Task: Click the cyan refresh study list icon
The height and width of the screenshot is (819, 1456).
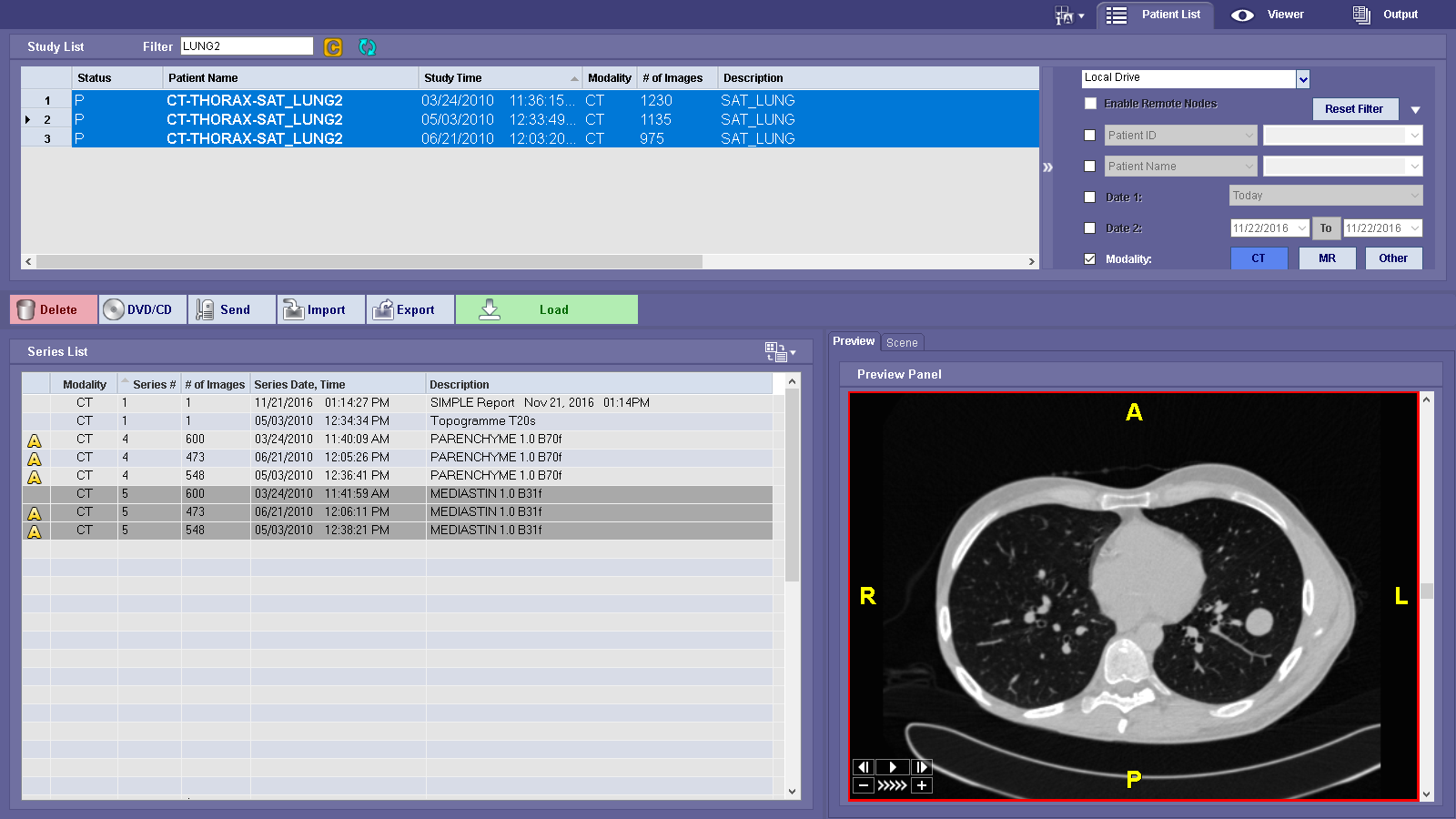Action: (367, 47)
